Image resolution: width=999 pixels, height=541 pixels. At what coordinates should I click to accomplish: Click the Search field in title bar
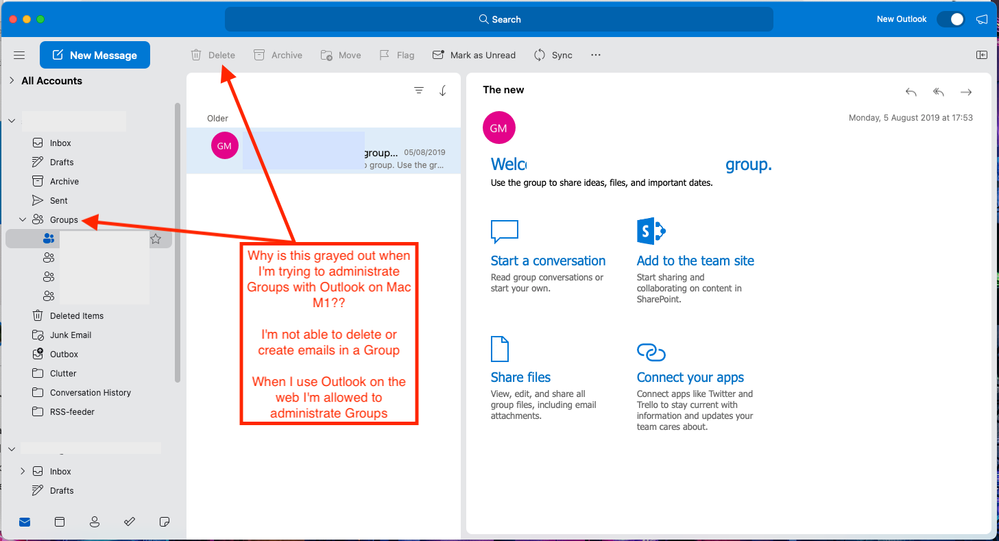[x=499, y=19]
